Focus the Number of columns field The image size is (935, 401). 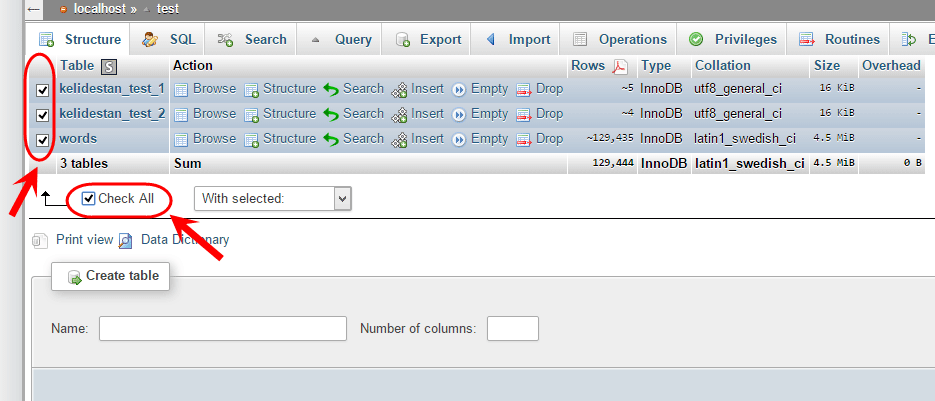513,328
